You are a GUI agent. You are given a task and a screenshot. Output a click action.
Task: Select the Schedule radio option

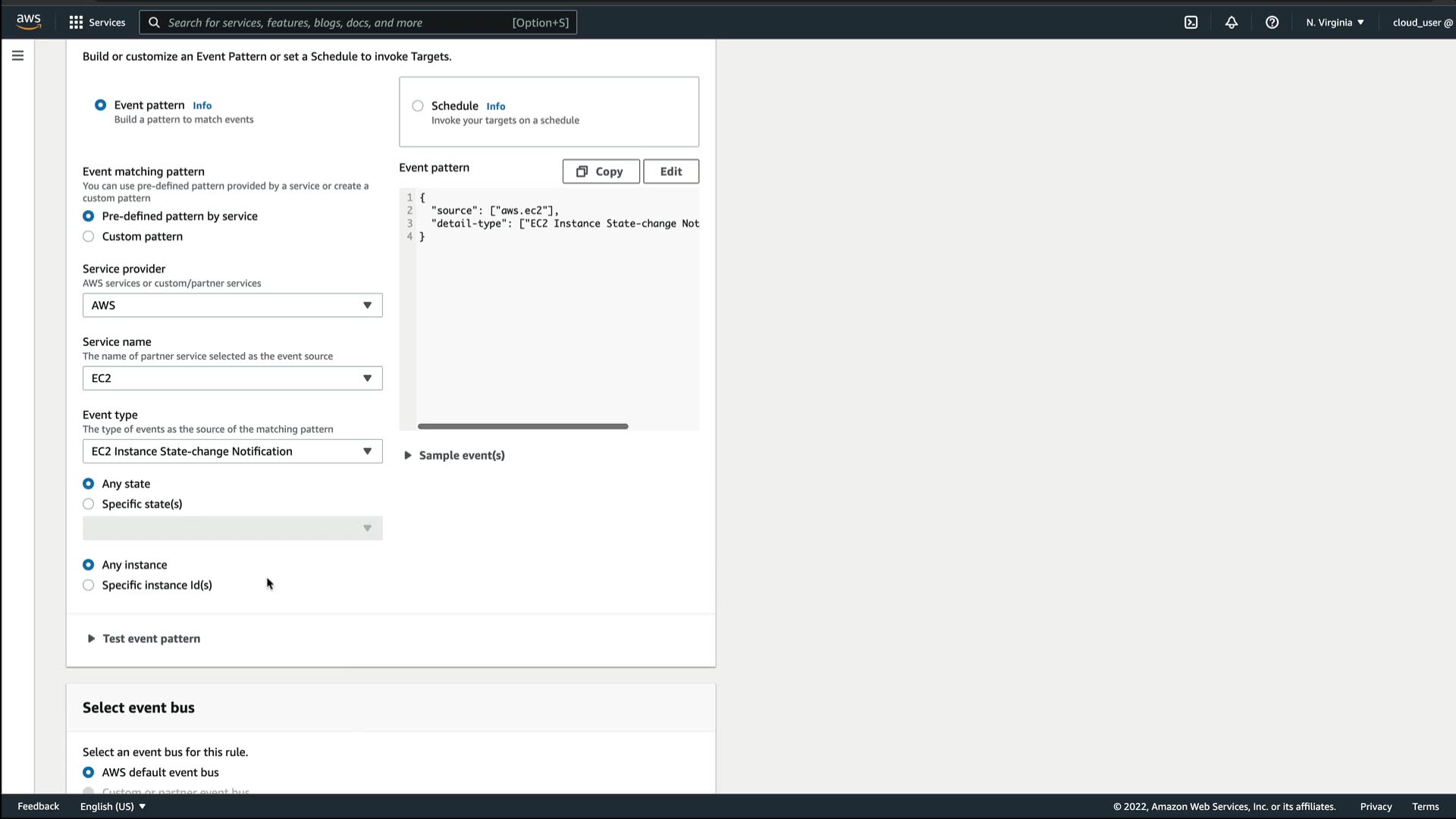coord(418,106)
